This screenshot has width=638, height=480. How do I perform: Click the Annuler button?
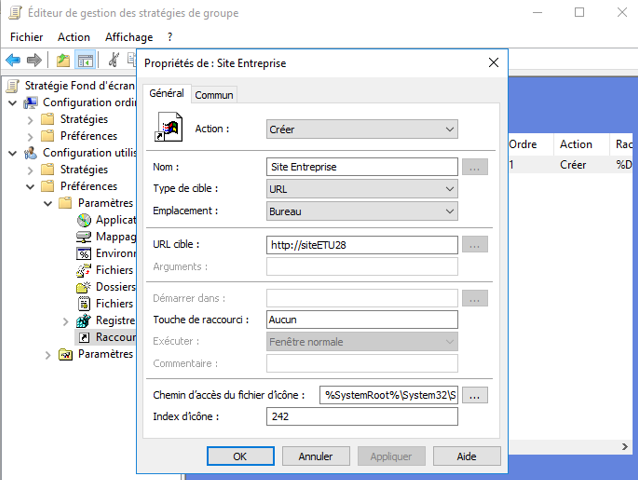click(316, 456)
